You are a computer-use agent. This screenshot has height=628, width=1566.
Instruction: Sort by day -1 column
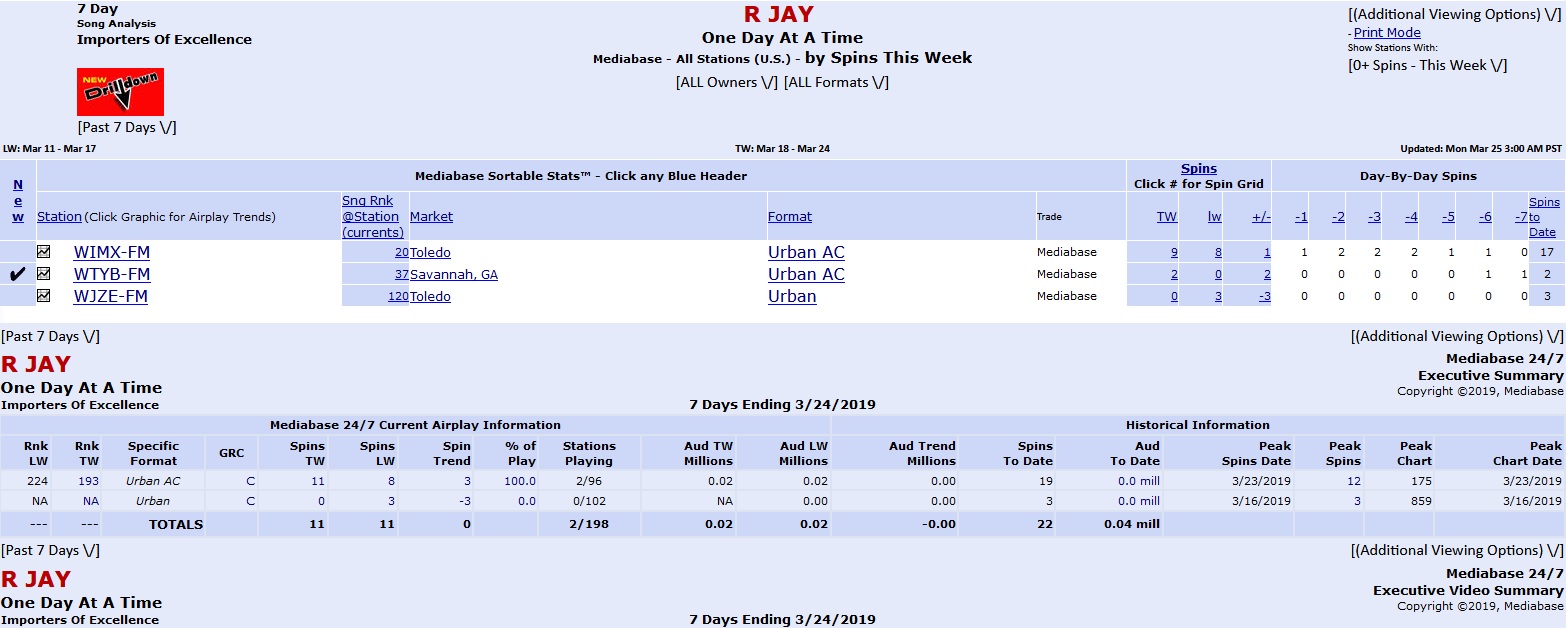(1301, 217)
